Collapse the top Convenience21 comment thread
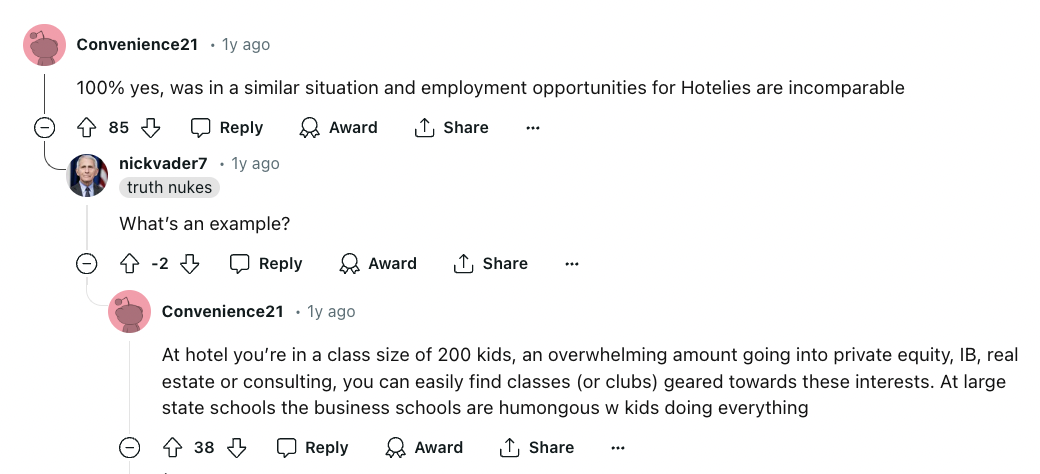This screenshot has height=474, width=1040. tap(44, 128)
